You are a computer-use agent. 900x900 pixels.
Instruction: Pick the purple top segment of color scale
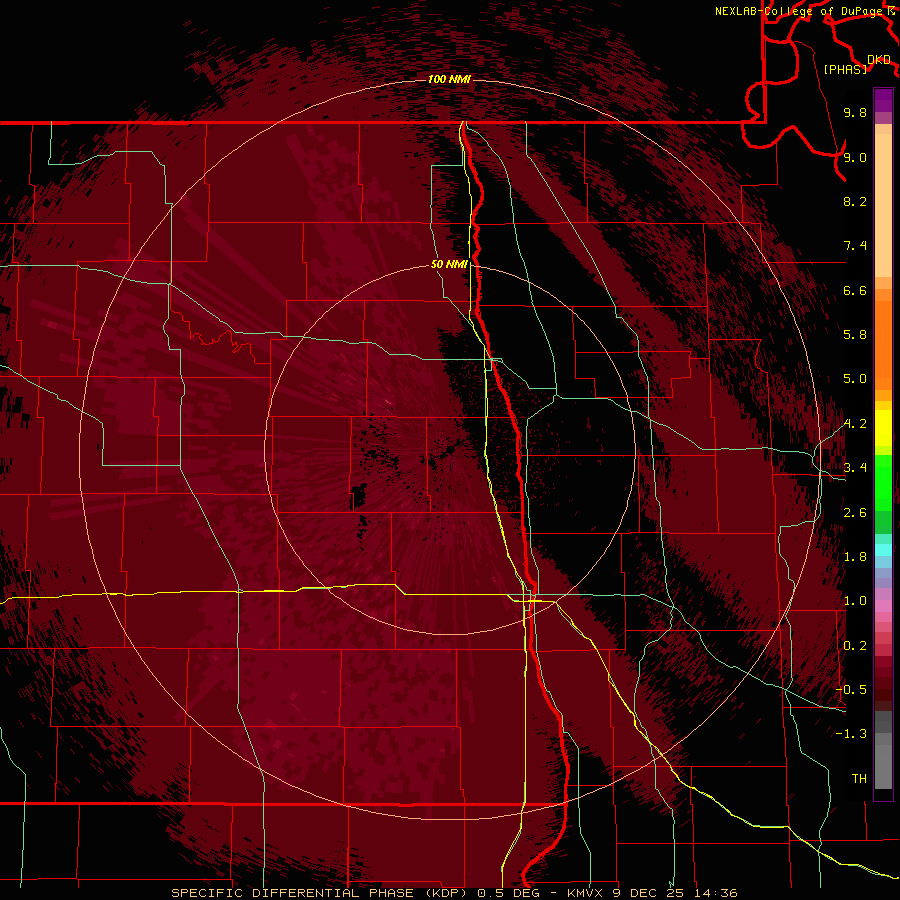pos(883,100)
